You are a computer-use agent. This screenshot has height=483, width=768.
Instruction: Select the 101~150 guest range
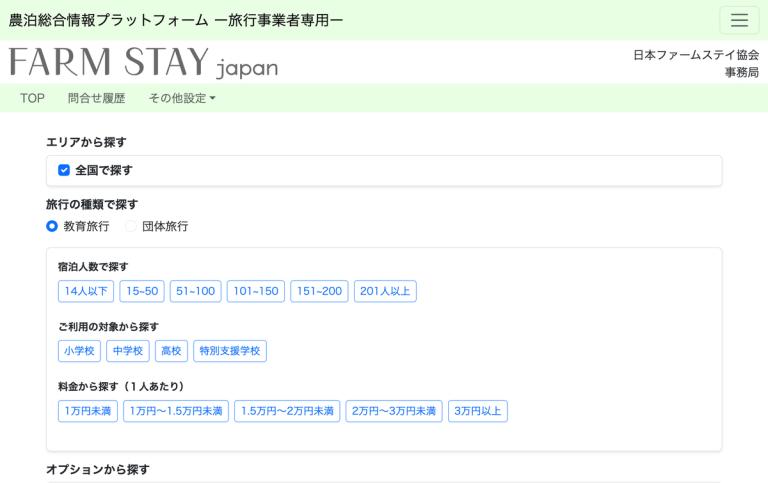click(255, 291)
